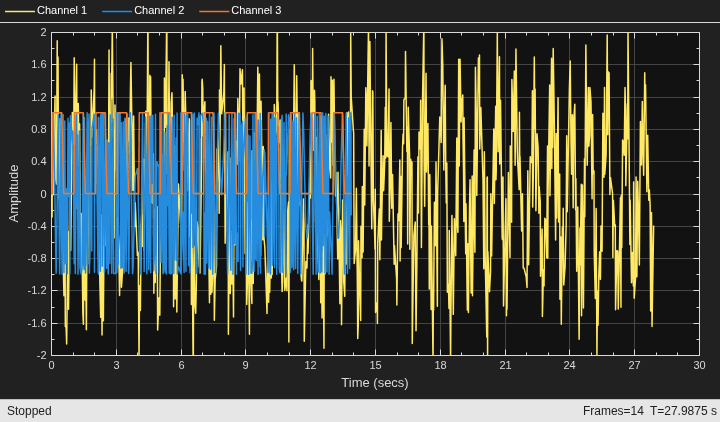Click the Frames=14 status entry

[x=613, y=411]
